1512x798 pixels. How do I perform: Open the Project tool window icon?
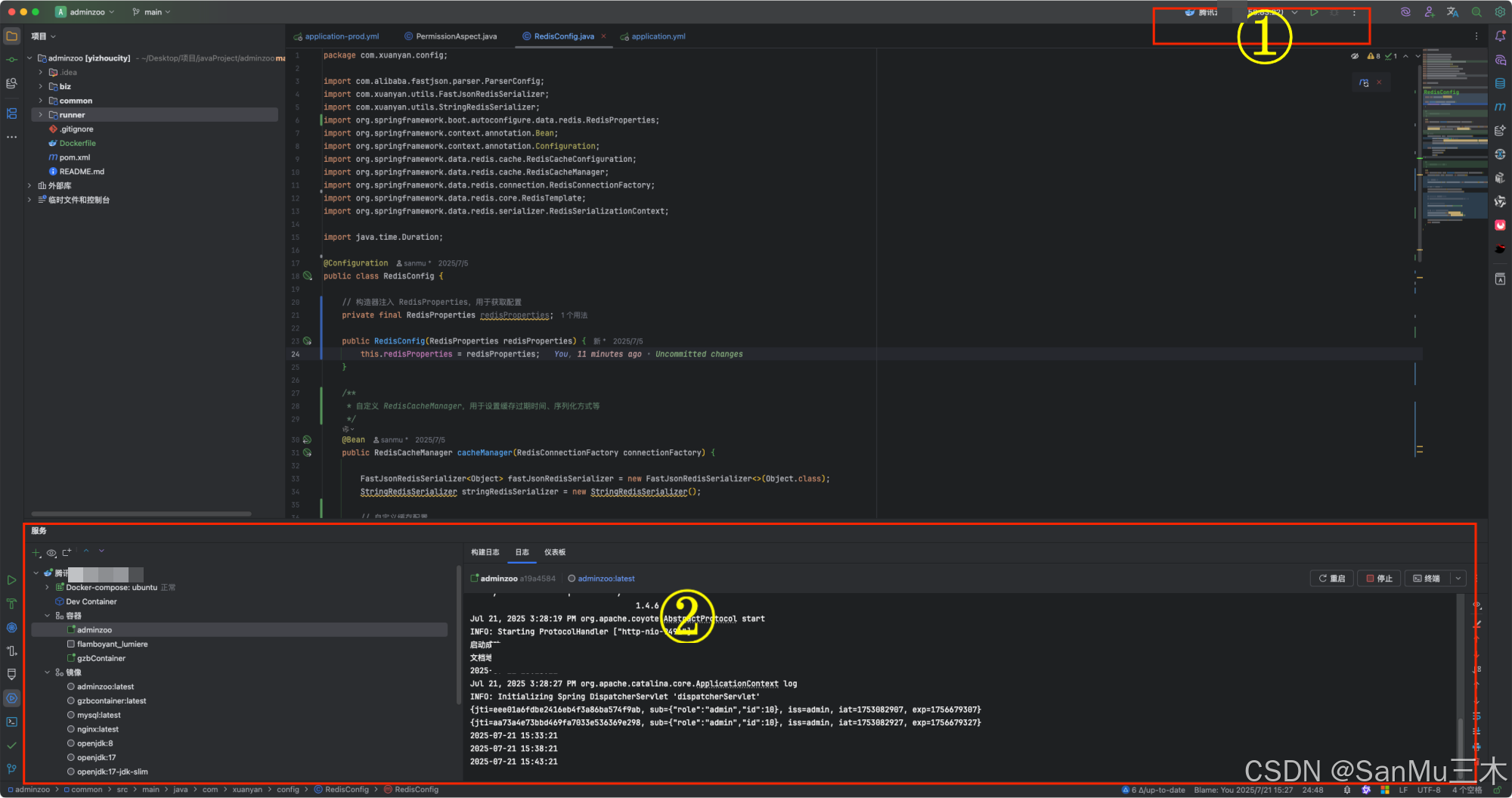11,36
